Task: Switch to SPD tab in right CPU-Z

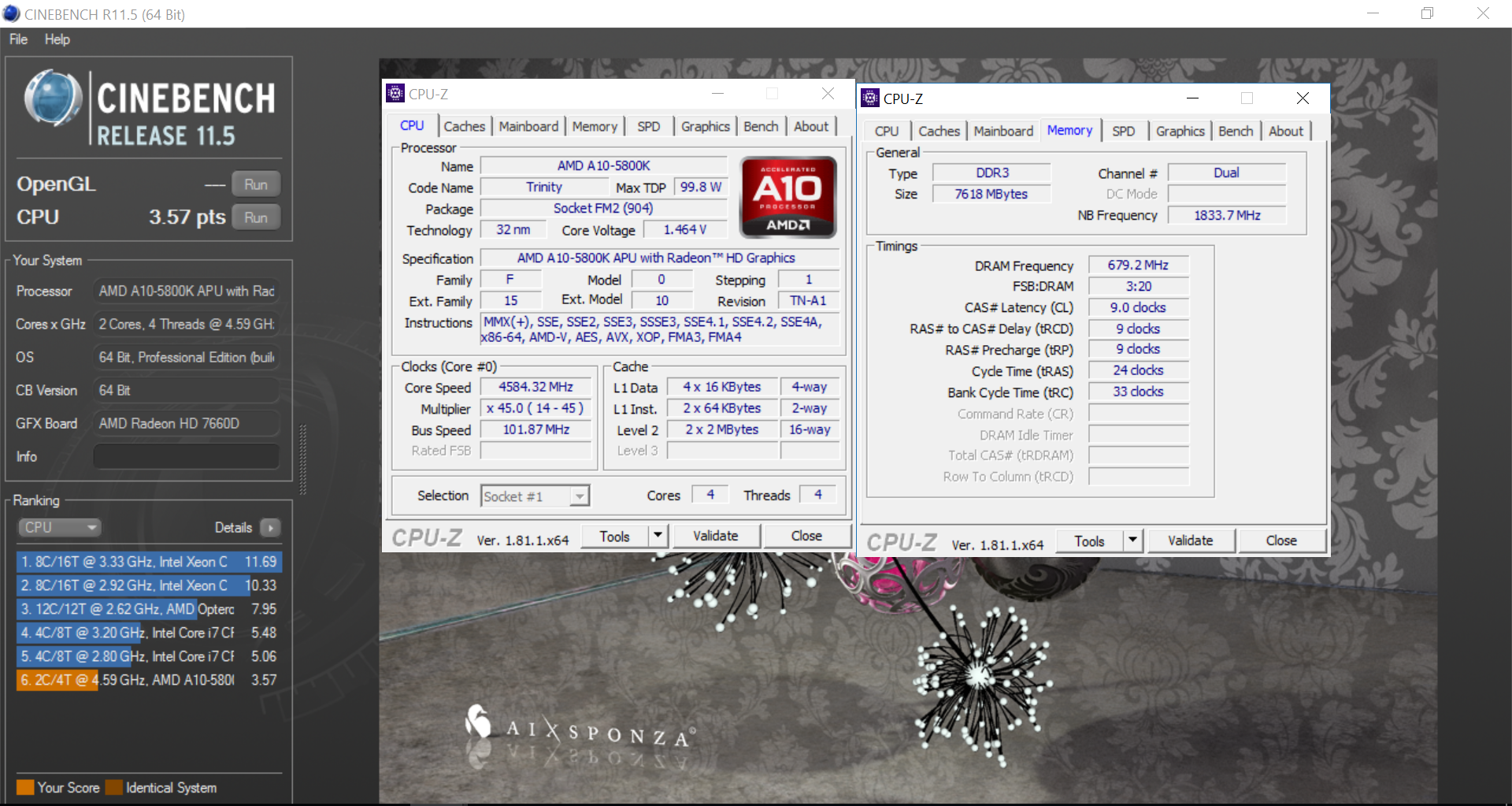Action: tap(1124, 132)
